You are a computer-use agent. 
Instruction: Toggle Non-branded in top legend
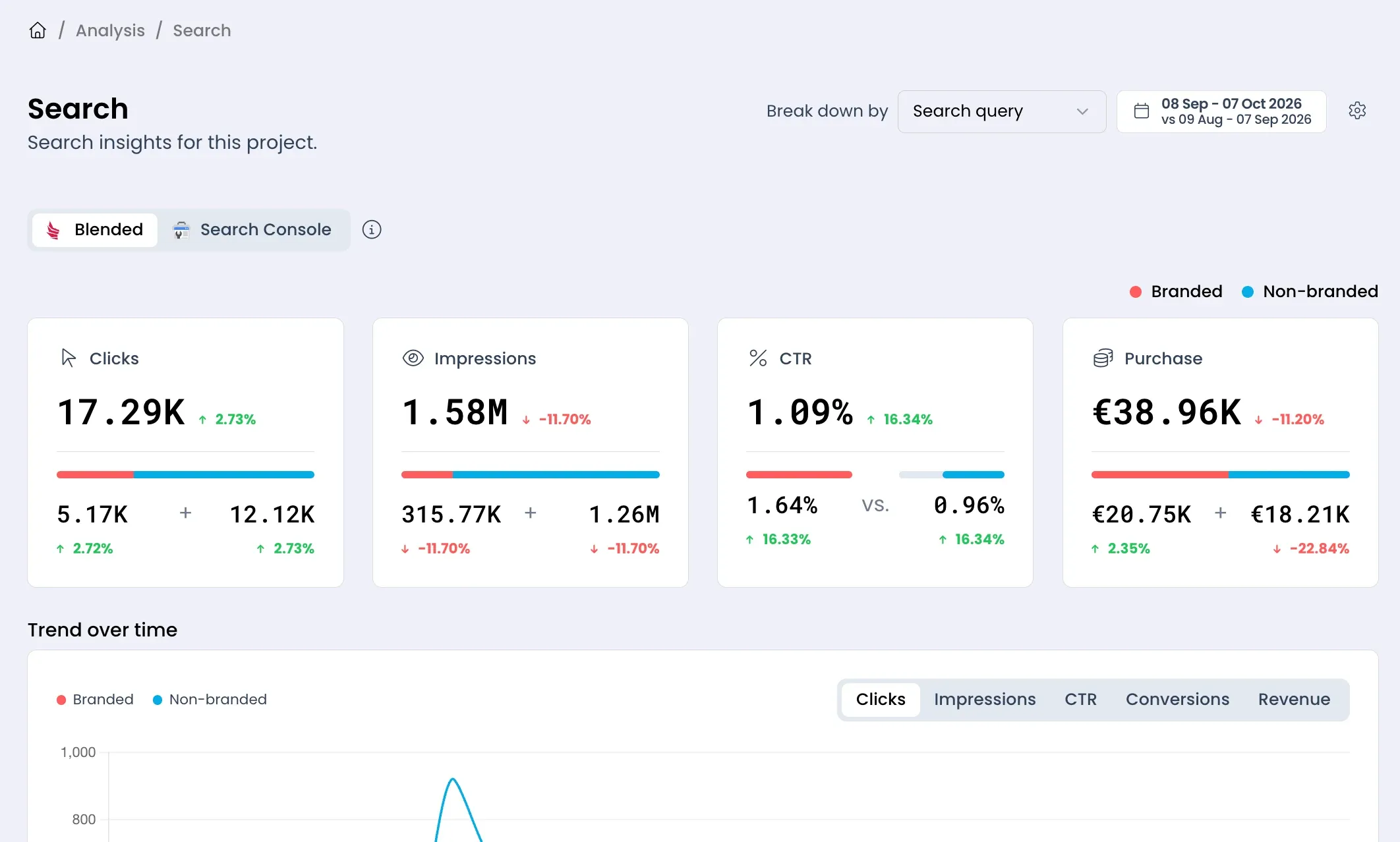pyautogui.click(x=1310, y=291)
